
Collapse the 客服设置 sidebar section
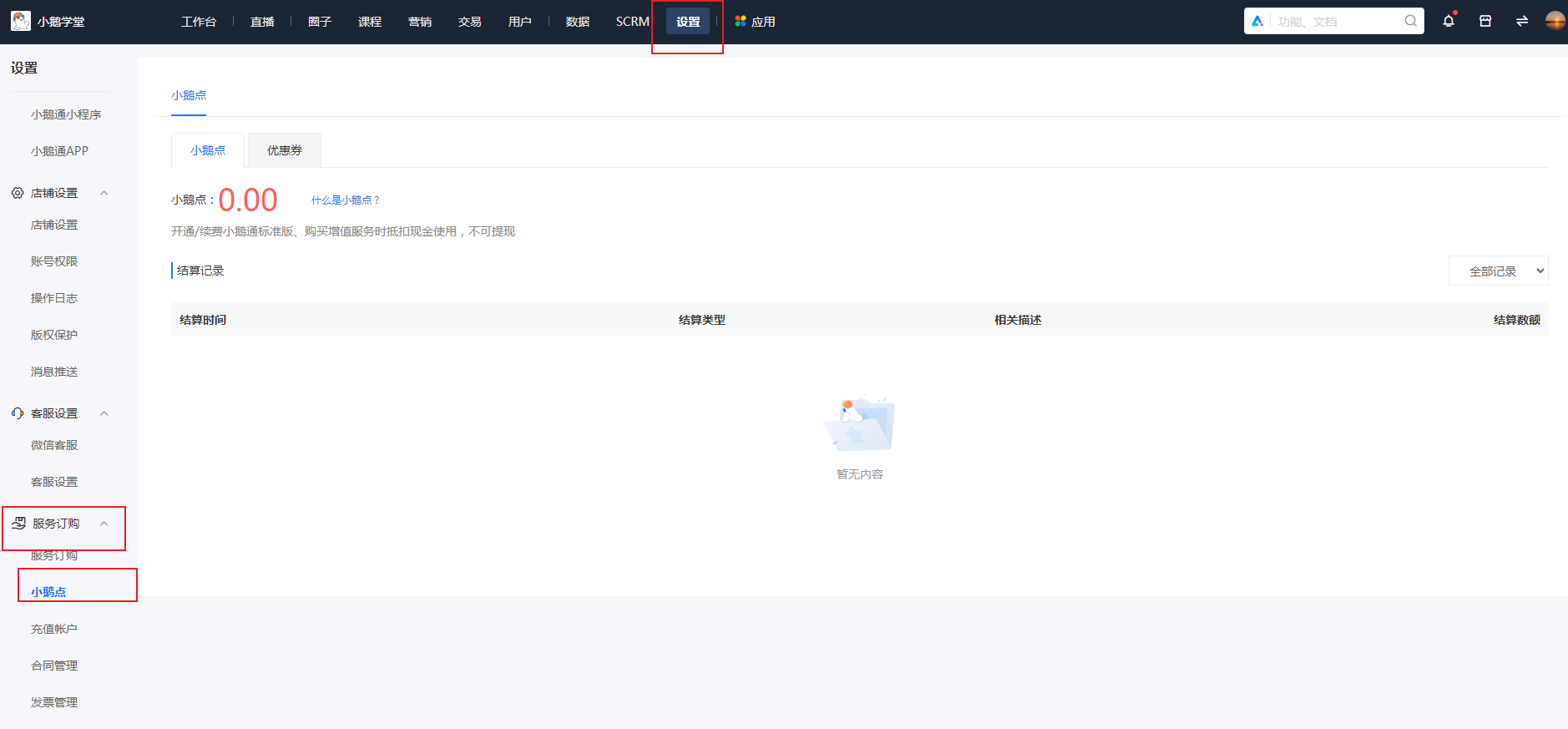(104, 413)
